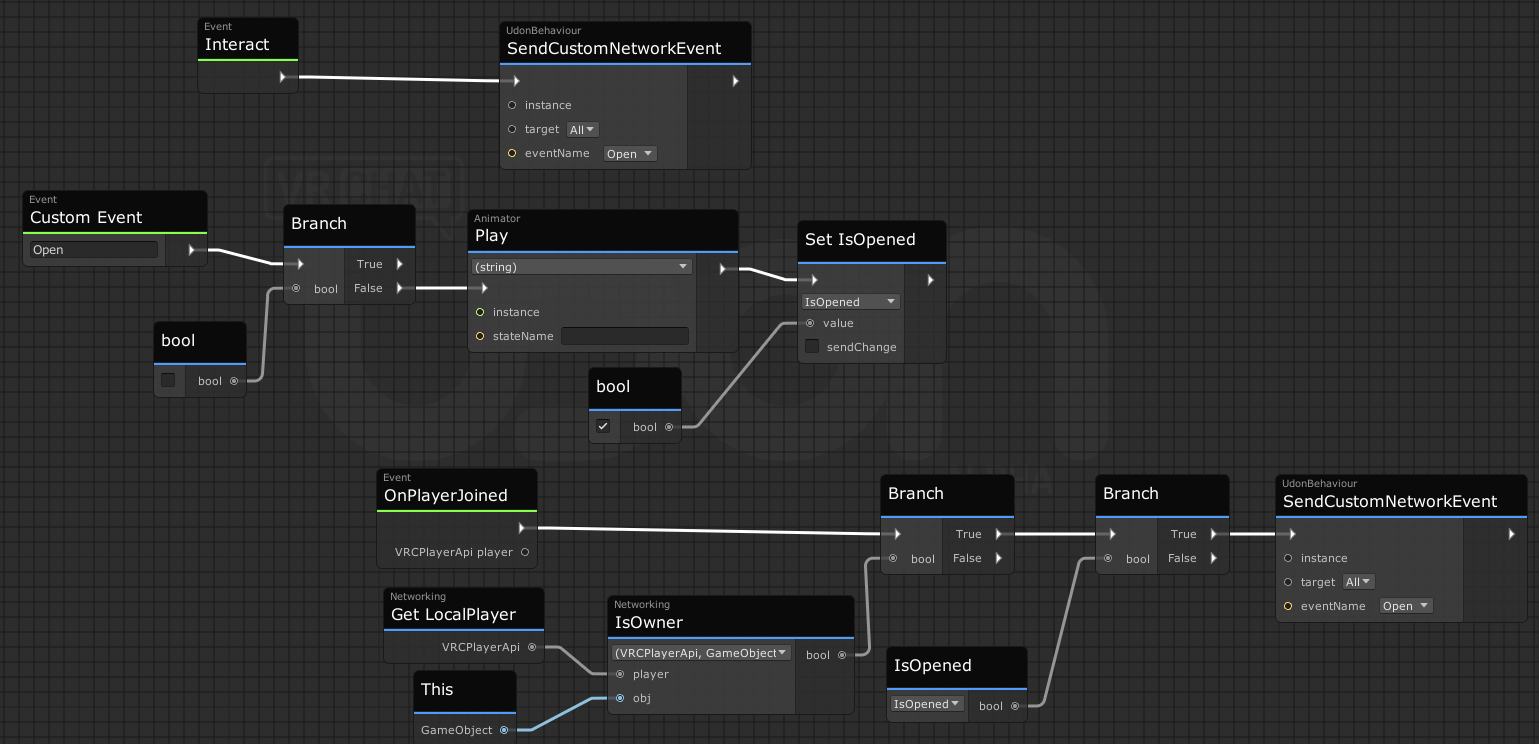This screenshot has height=744, width=1539.
Task: Select the Interact node by its title
Action: tap(237, 44)
